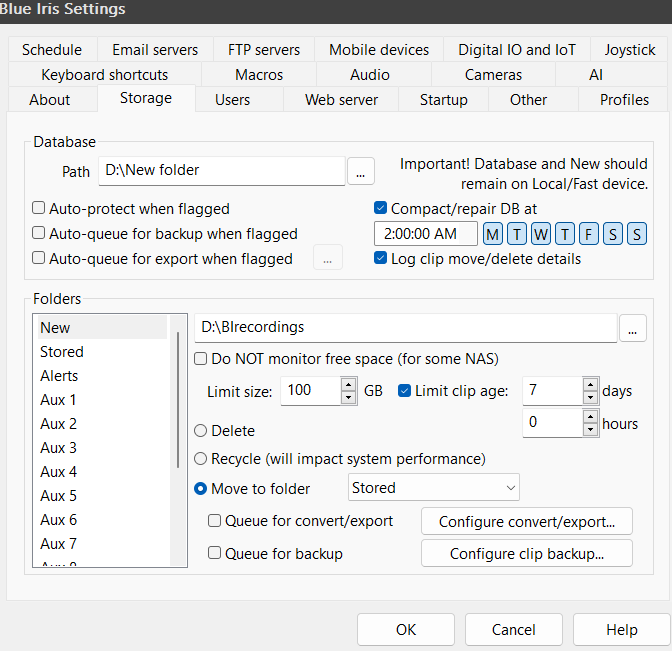The height and width of the screenshot is (651, 672).
Task: Select the Macros tab
Action: [259, 75]
